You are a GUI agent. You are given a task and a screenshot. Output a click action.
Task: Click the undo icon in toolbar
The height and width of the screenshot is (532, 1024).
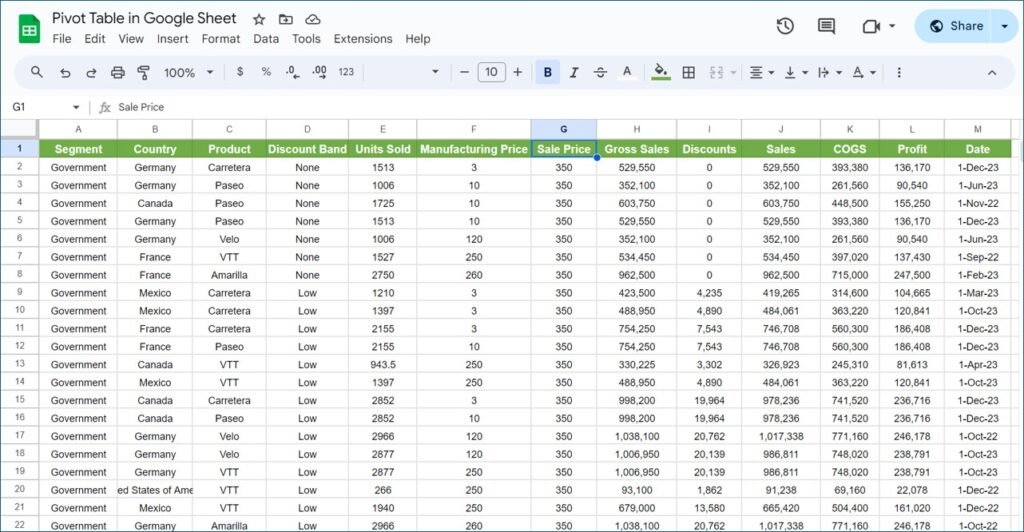[x=65, y=72]
